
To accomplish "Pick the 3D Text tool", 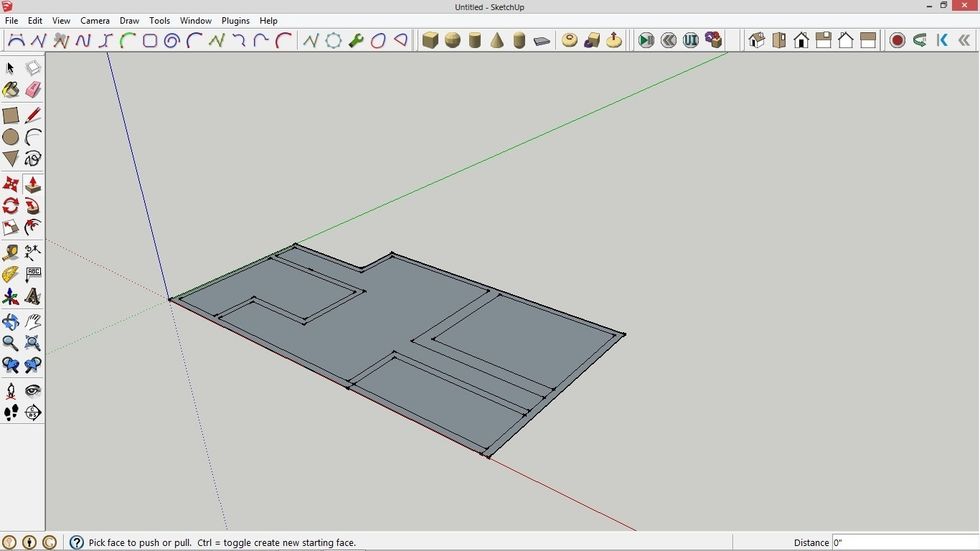I will (33, 297).
